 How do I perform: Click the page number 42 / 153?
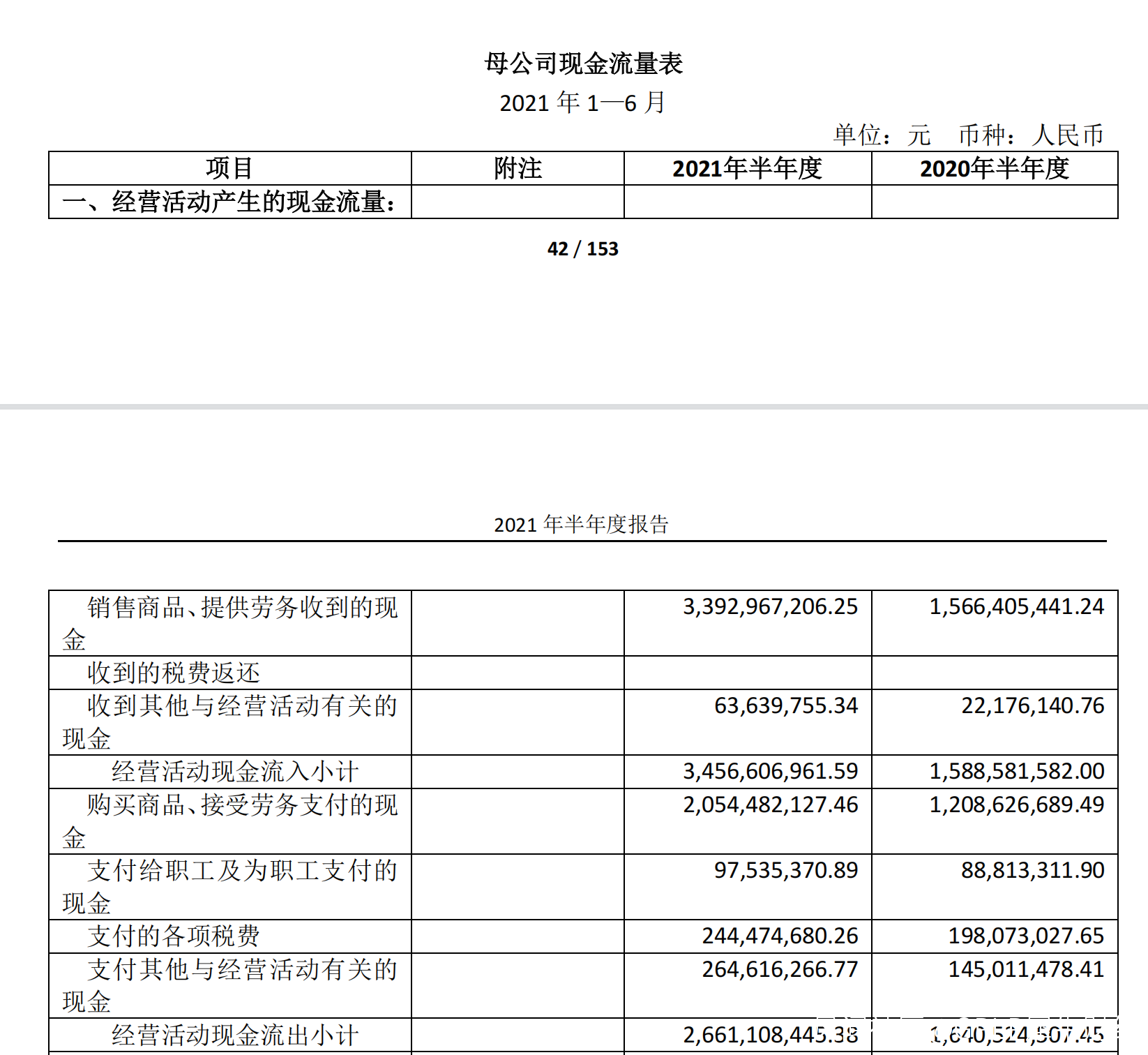pos(583,249)
